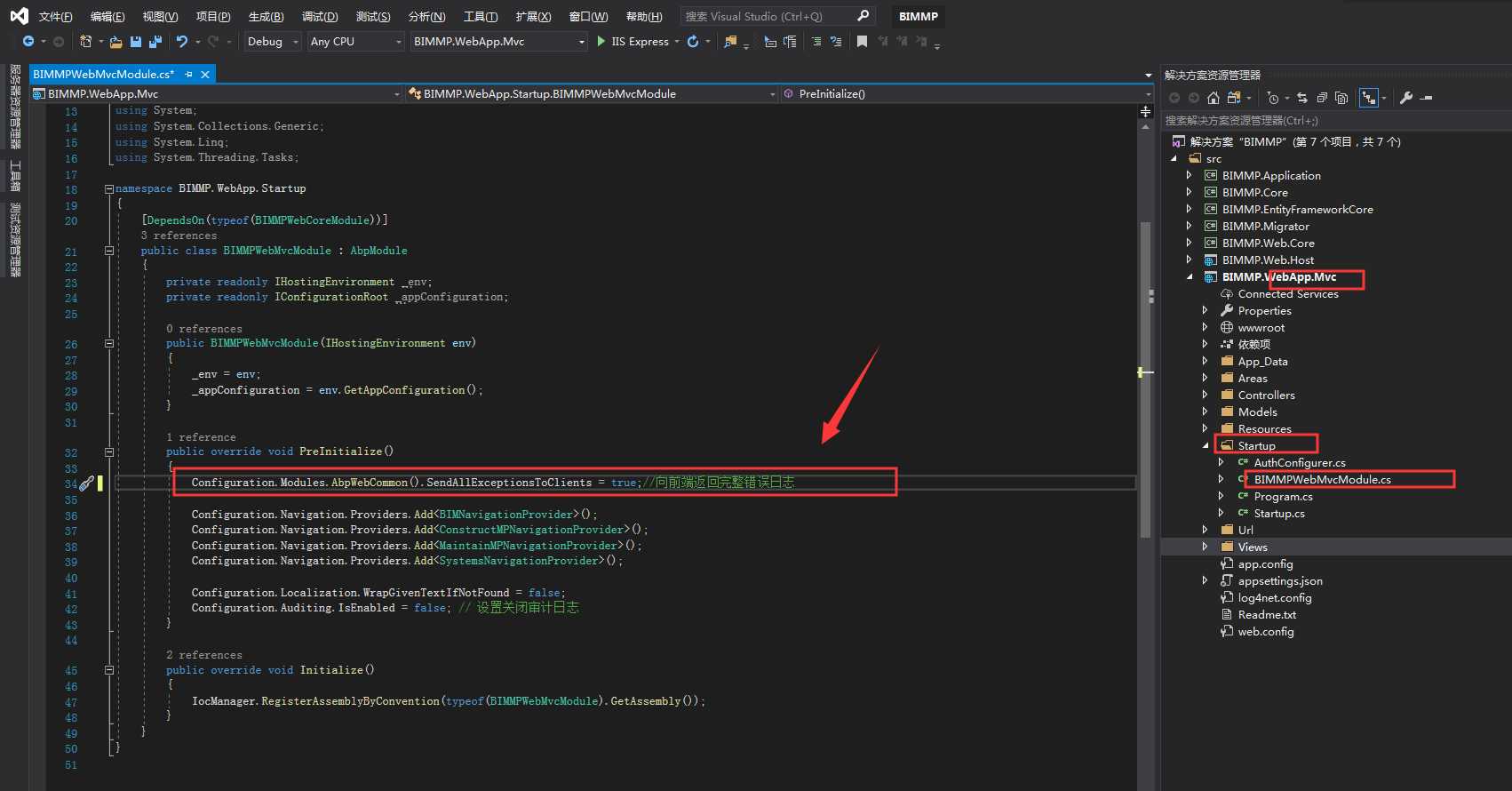Screen dimensions: 1512x791
Task: Select appsettings.json in Solution Explorer
Action: tap(1280, 580)
